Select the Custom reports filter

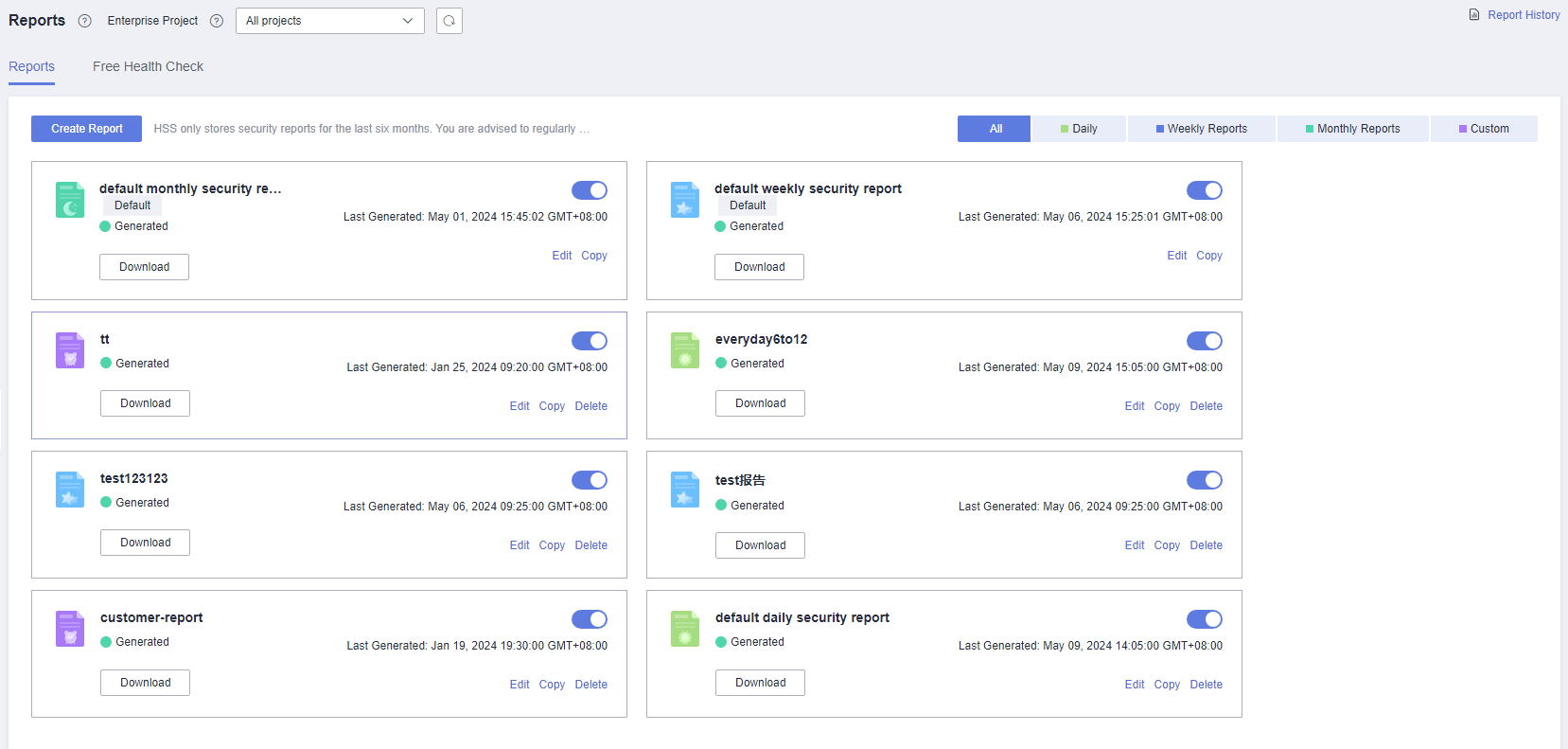1484,129
